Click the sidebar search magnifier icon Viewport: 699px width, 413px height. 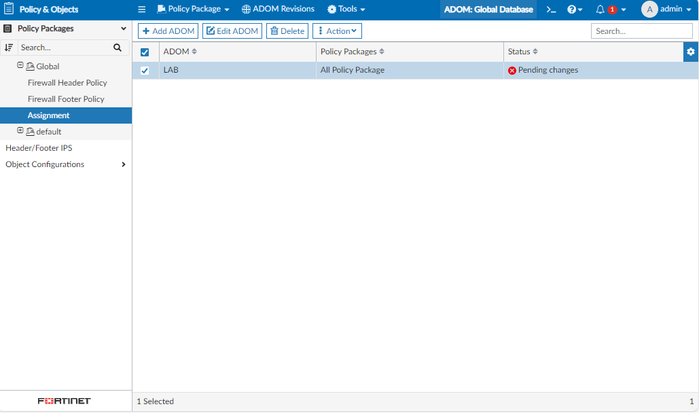pos(117,47)
